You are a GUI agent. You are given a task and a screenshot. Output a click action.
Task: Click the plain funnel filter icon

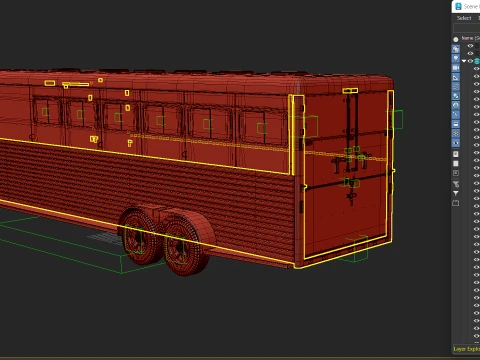[x=456, y=193]
